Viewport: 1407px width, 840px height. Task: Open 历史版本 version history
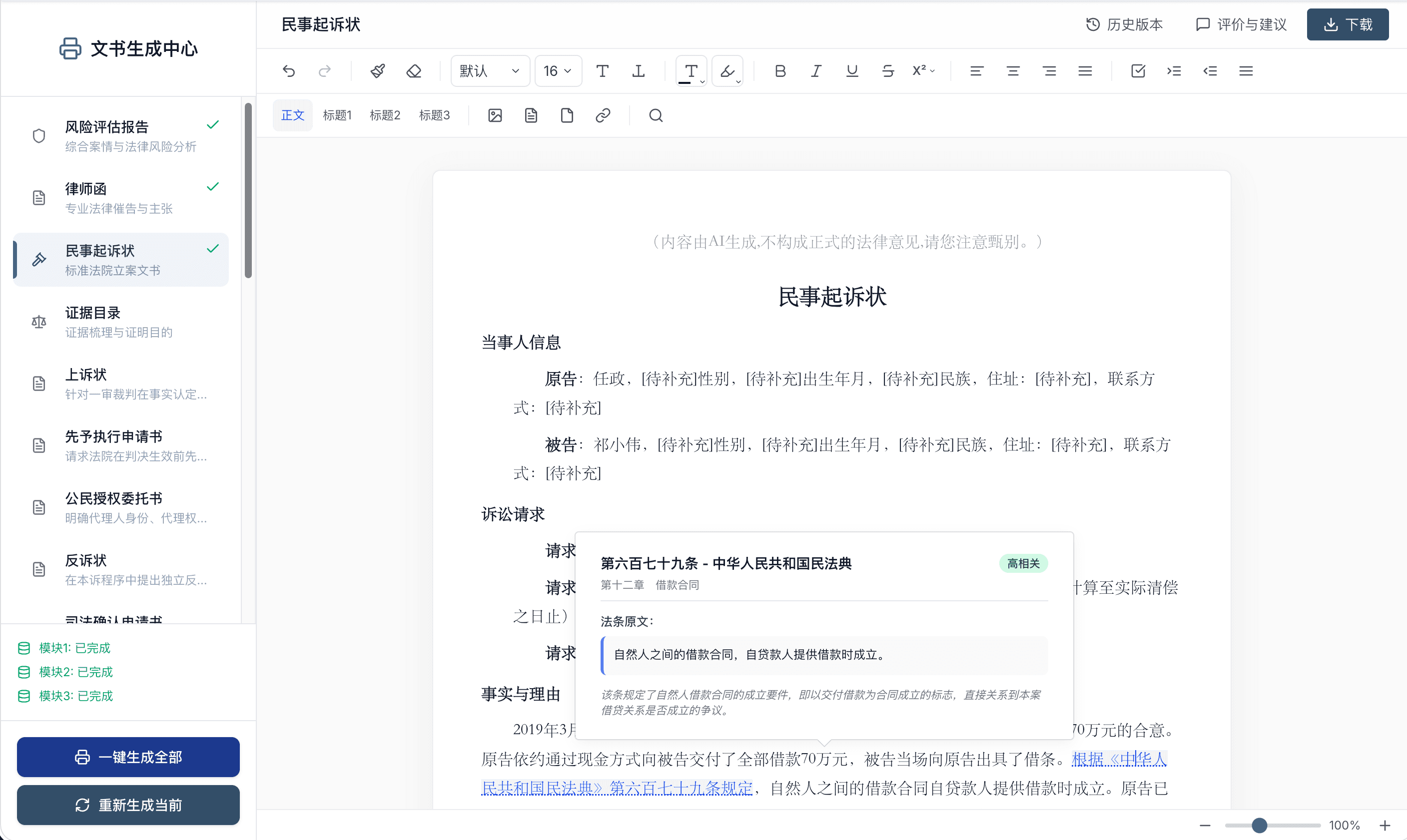click(1125, 24)
